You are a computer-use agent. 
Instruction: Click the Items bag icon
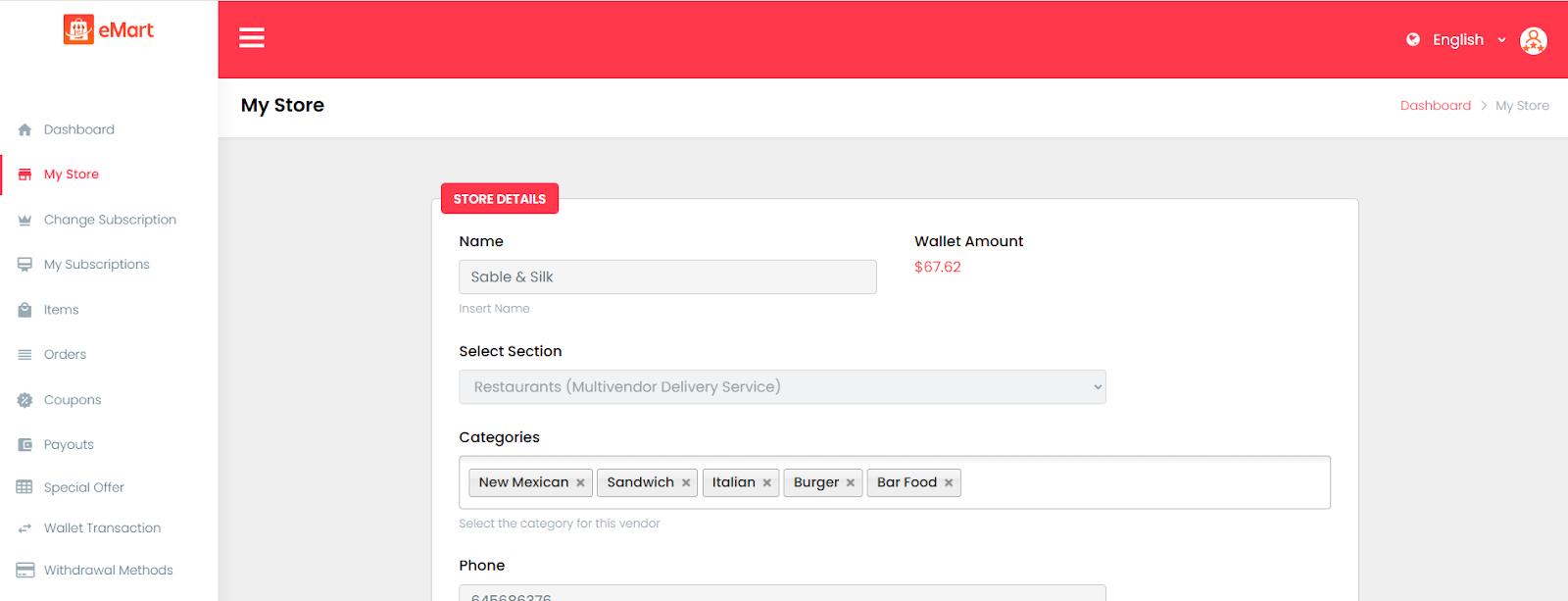24,310
